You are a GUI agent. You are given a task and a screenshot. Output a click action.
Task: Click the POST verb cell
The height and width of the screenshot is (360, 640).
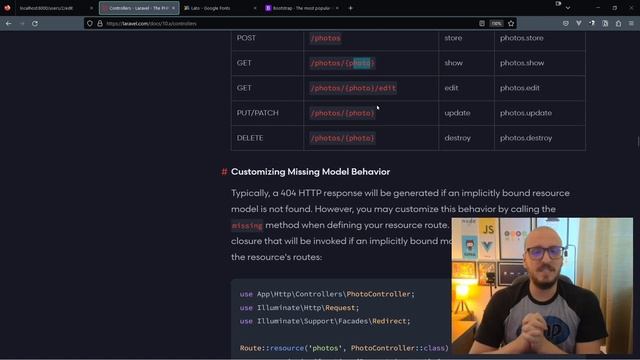coord(246,38)
